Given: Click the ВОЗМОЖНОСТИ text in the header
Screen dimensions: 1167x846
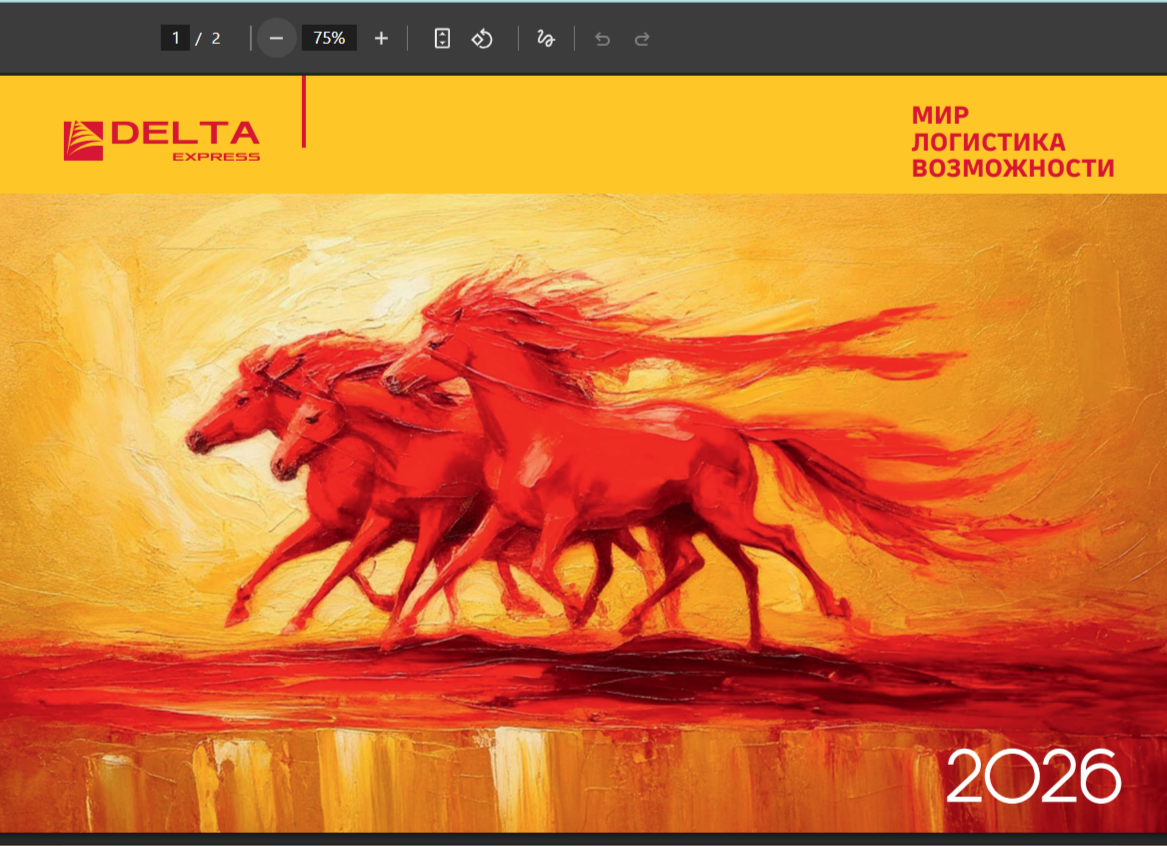Looking at the screenshot, I should (x=1012, y=168).
